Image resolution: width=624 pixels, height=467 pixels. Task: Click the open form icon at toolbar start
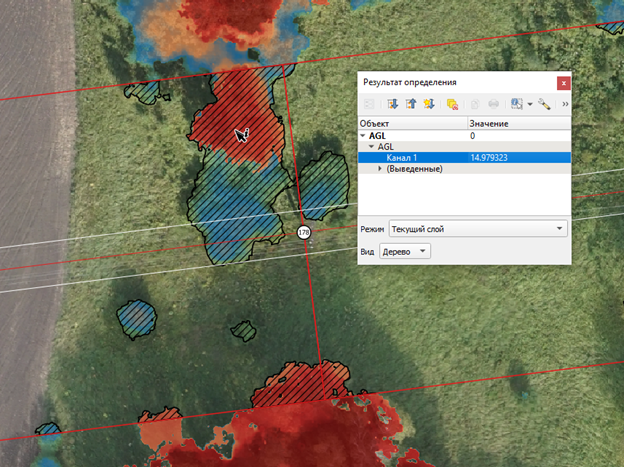[x=370, y=103]
